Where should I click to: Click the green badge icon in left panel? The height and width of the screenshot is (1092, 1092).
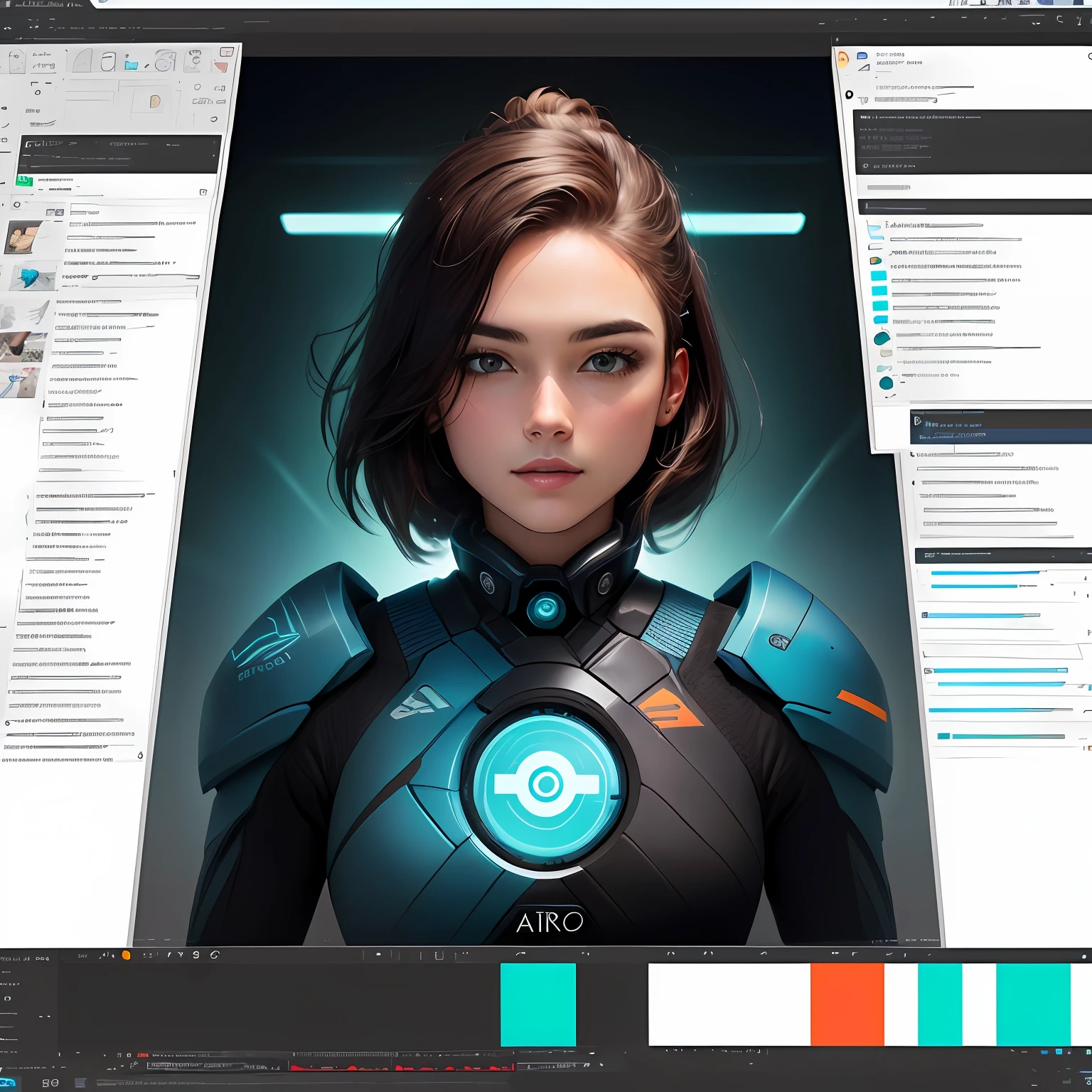[x=25, y=181]
